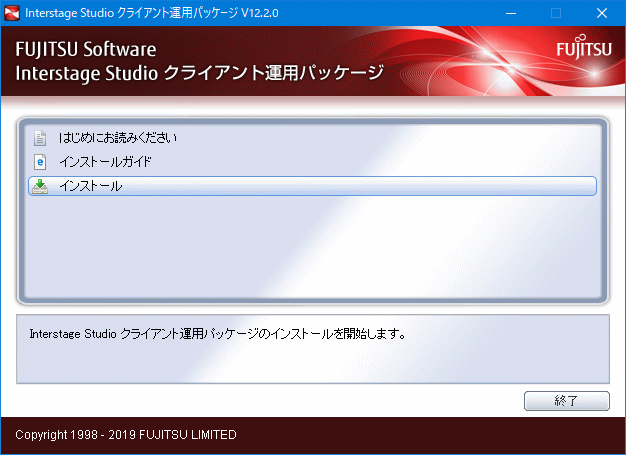Click the FUJITSU logo in the banner
Image resolution: width=626 pixels, height=455 pixels.
pos(584,47)
